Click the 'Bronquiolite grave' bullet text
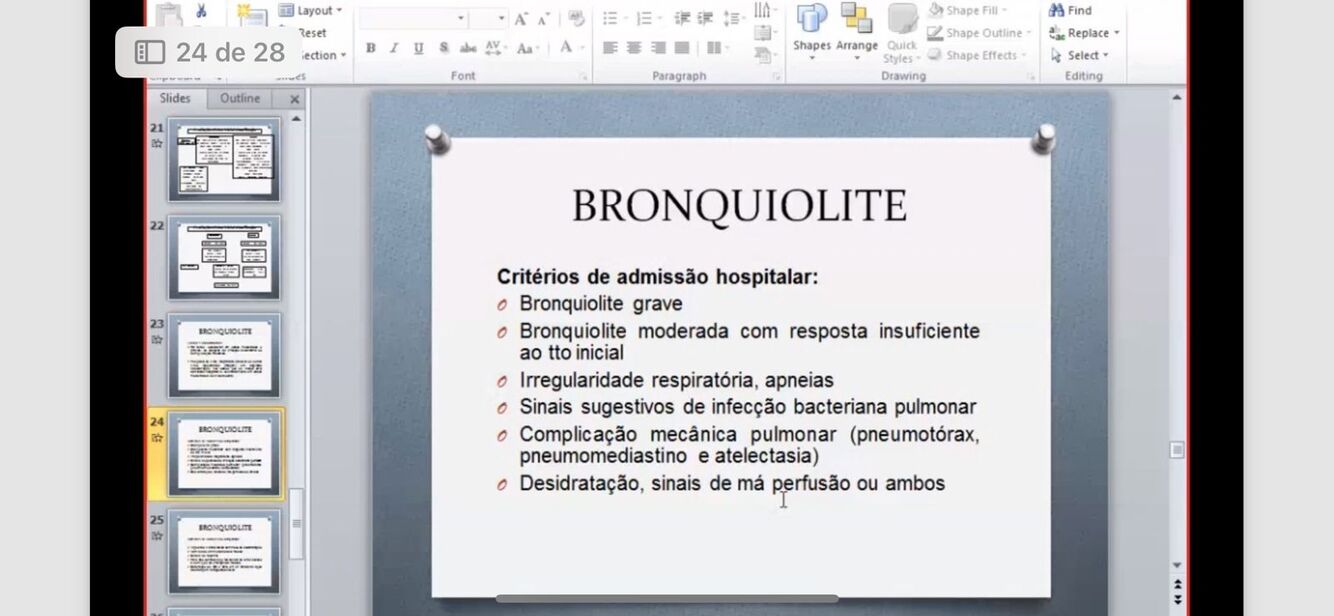Image resolution: width=1334 pixels, height=616 pixels. [601, 304]
